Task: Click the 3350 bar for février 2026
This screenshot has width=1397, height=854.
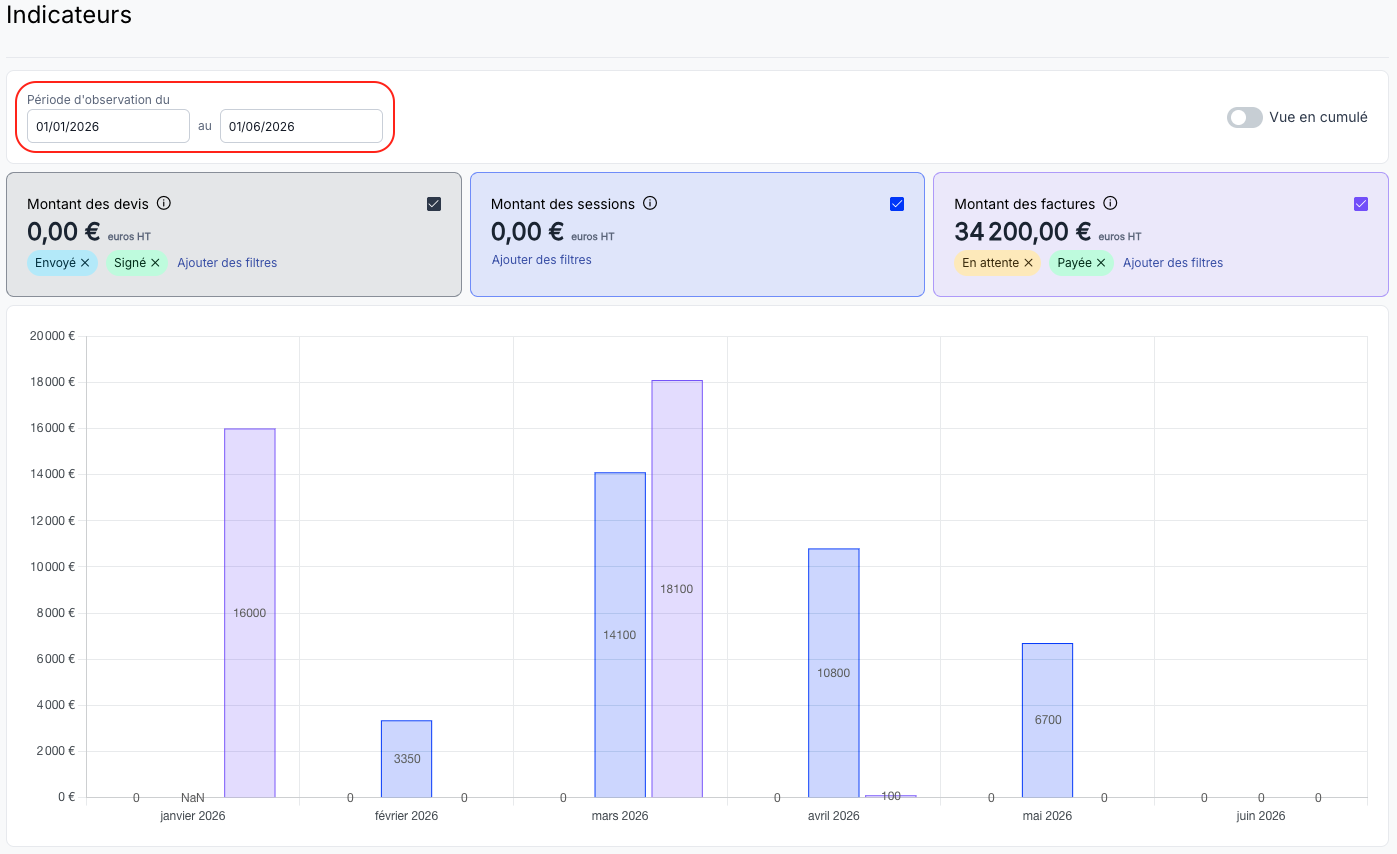Action: tap(407, 759)
